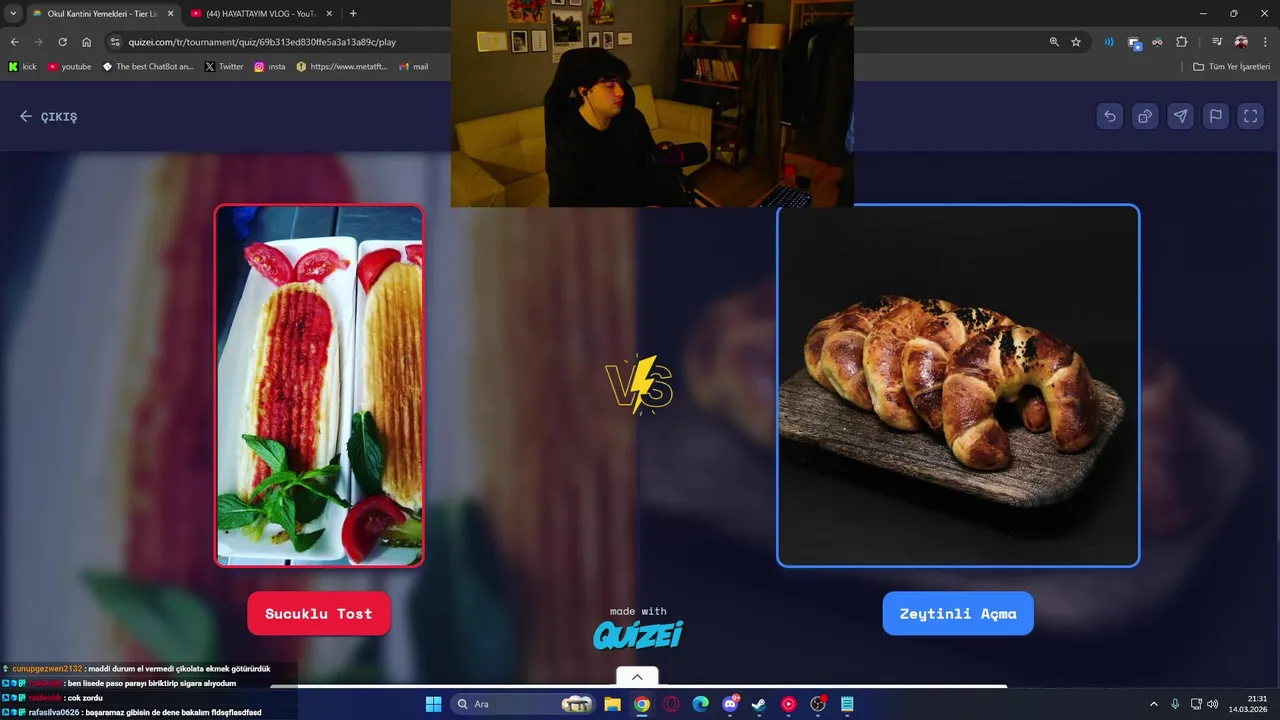The image size is (1280, 720).
Task: Go back via the ÇIKIŞ exit link
Action: click(48, 116)
